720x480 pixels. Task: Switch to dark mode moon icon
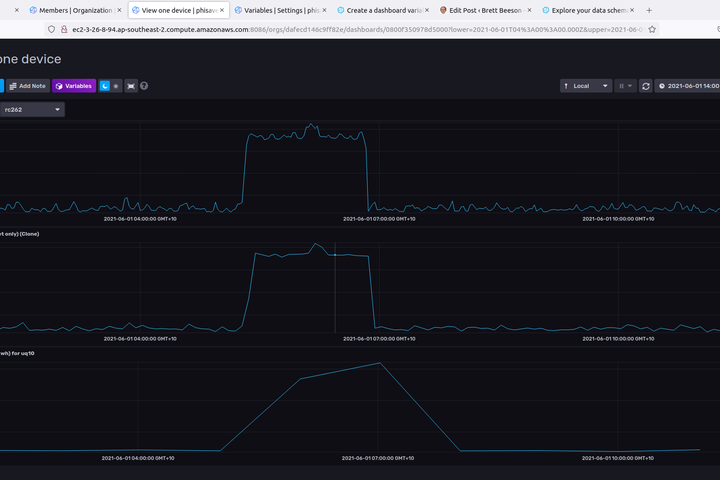click(105, 86)
